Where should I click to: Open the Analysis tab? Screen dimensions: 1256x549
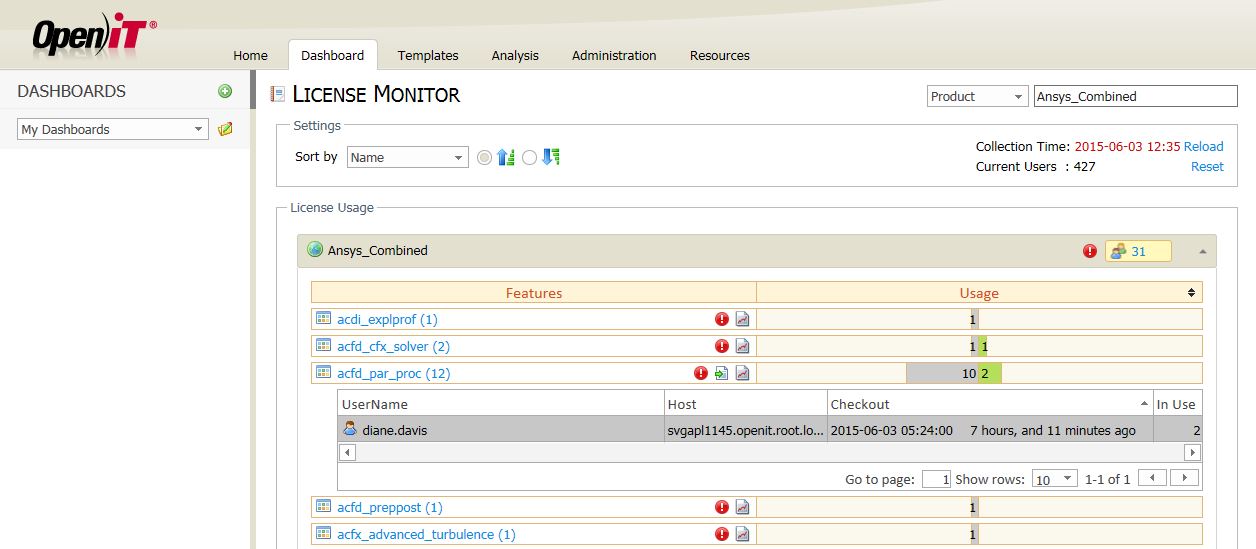tap(515, 55)
